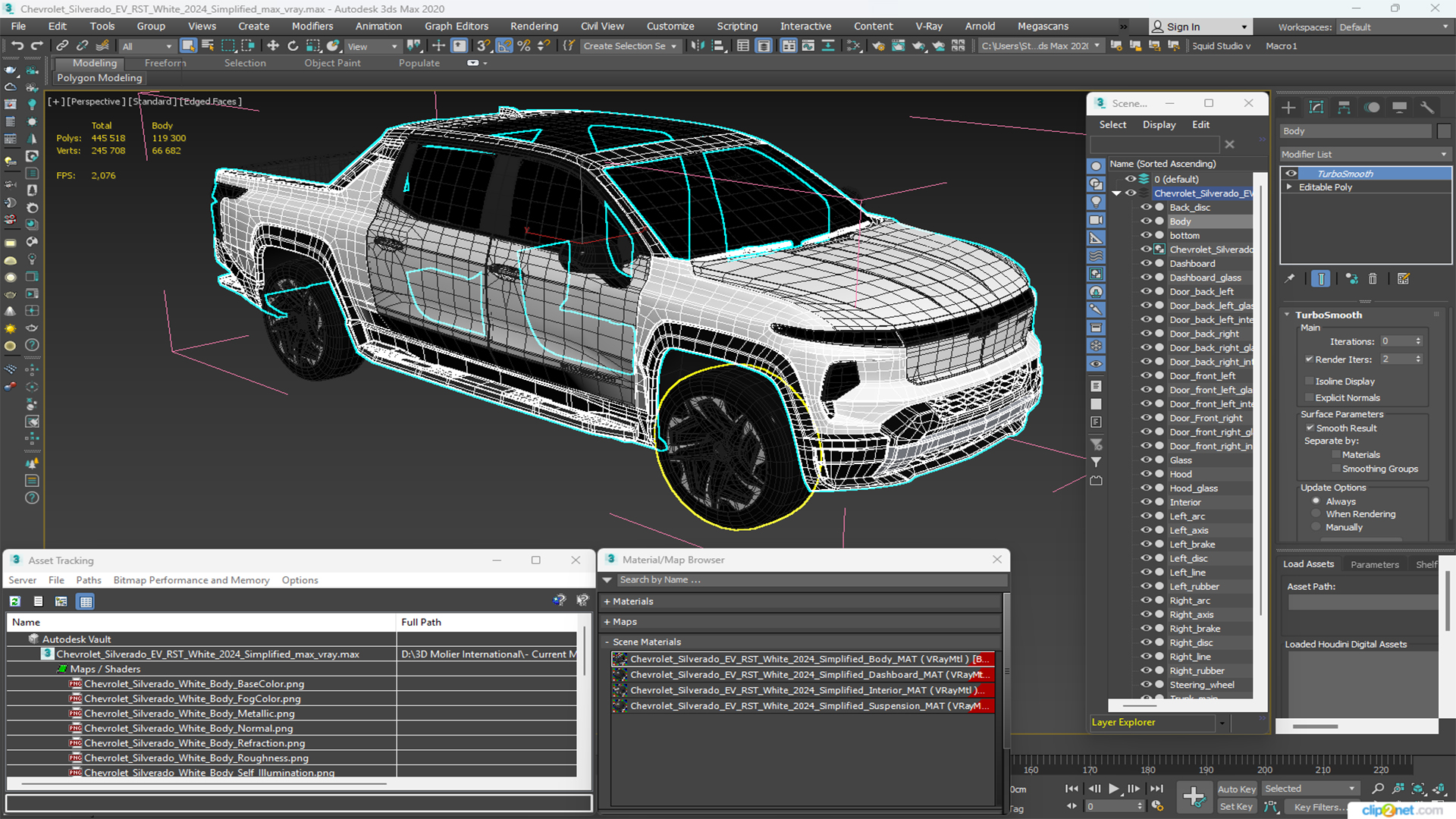Click the Time Configuration clock icon
Screen dimensions: 1456x819
click(x=1157, y=806)
